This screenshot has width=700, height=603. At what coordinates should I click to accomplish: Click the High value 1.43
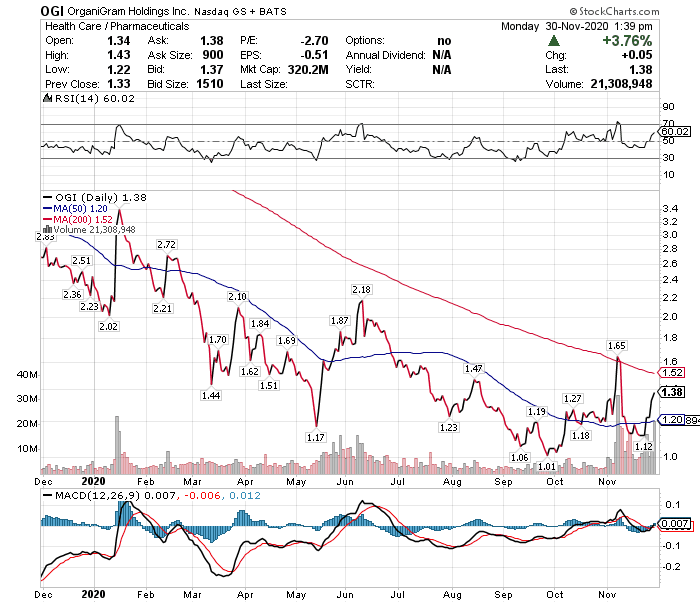pos(119,55)
